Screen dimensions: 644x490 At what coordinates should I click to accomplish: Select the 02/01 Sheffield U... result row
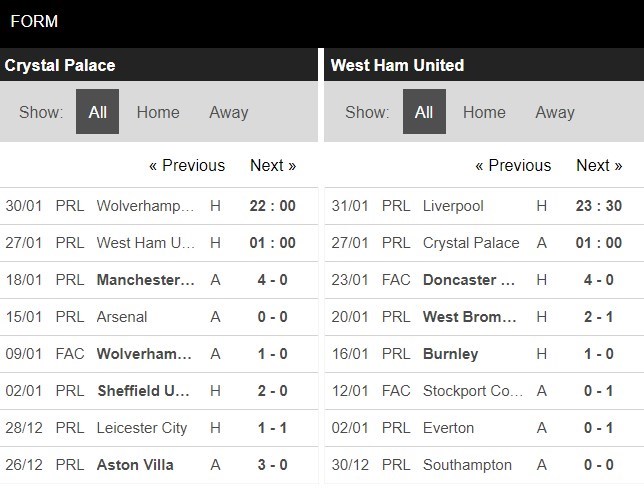point(159,391)
